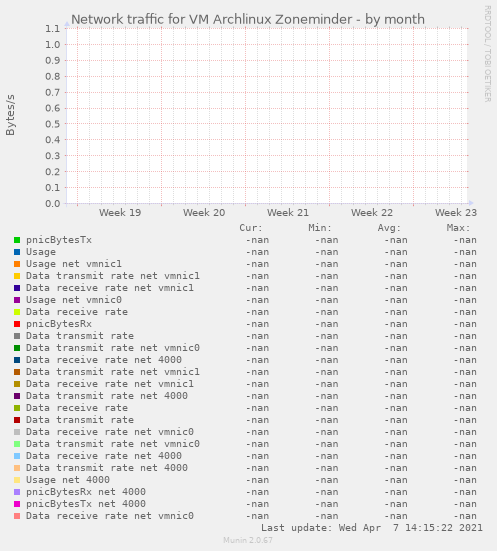Click the 'pnicBytesRx' legend label
497x551 pixels.
pos(59,324)
